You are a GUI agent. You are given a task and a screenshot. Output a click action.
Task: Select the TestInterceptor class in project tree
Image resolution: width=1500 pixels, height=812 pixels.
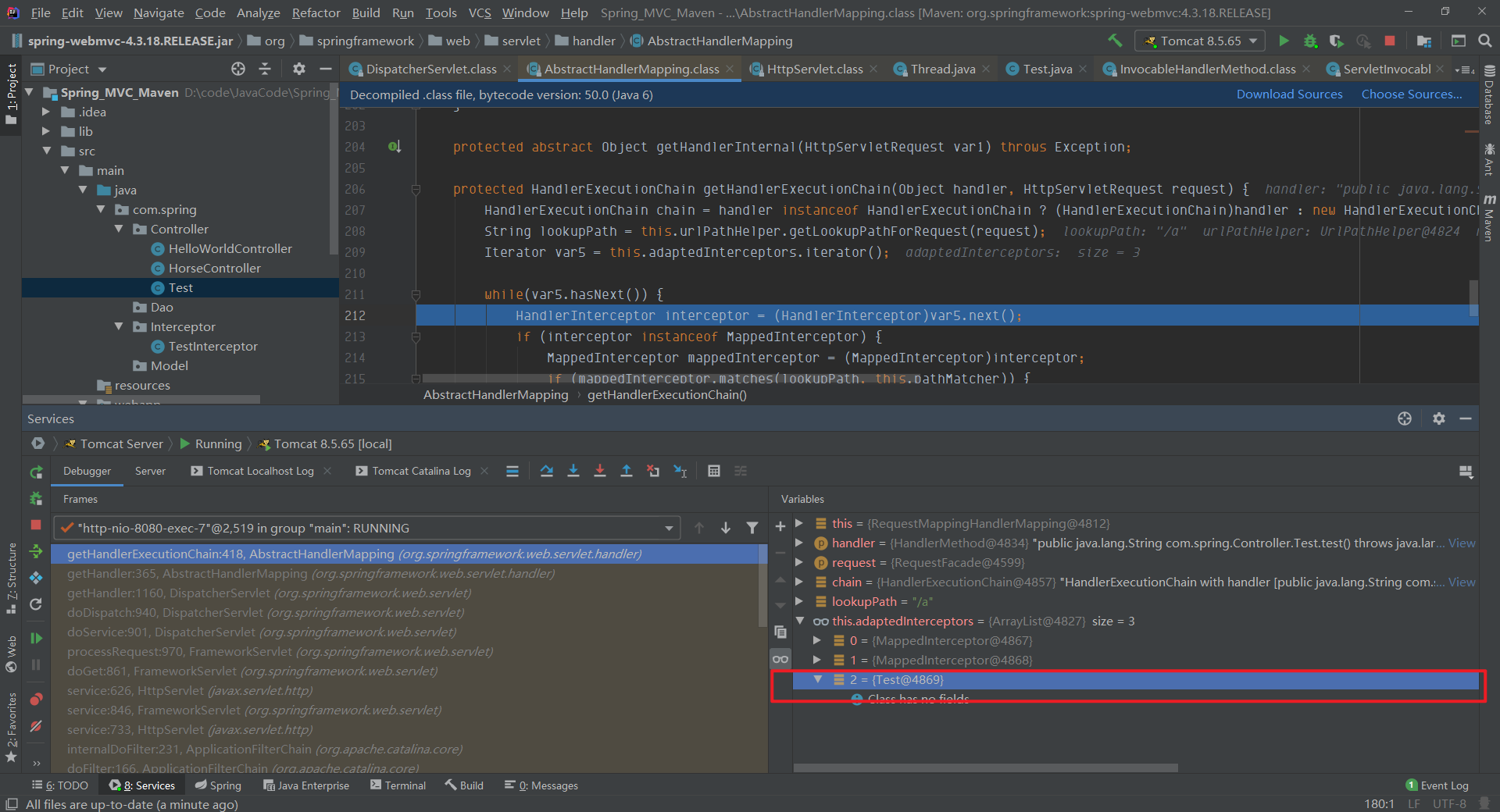point(212,346)
